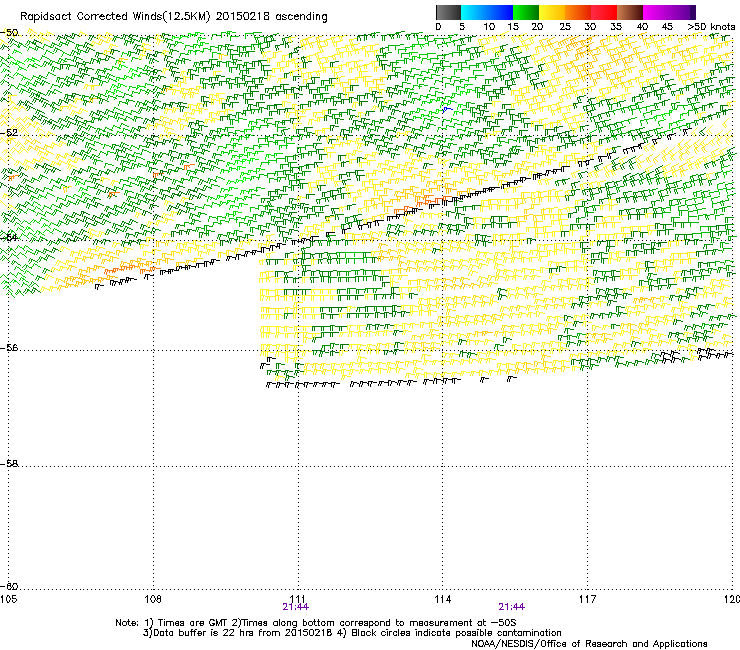Click the '-58' latitude label
740x650 pixels.
point(9,464)
